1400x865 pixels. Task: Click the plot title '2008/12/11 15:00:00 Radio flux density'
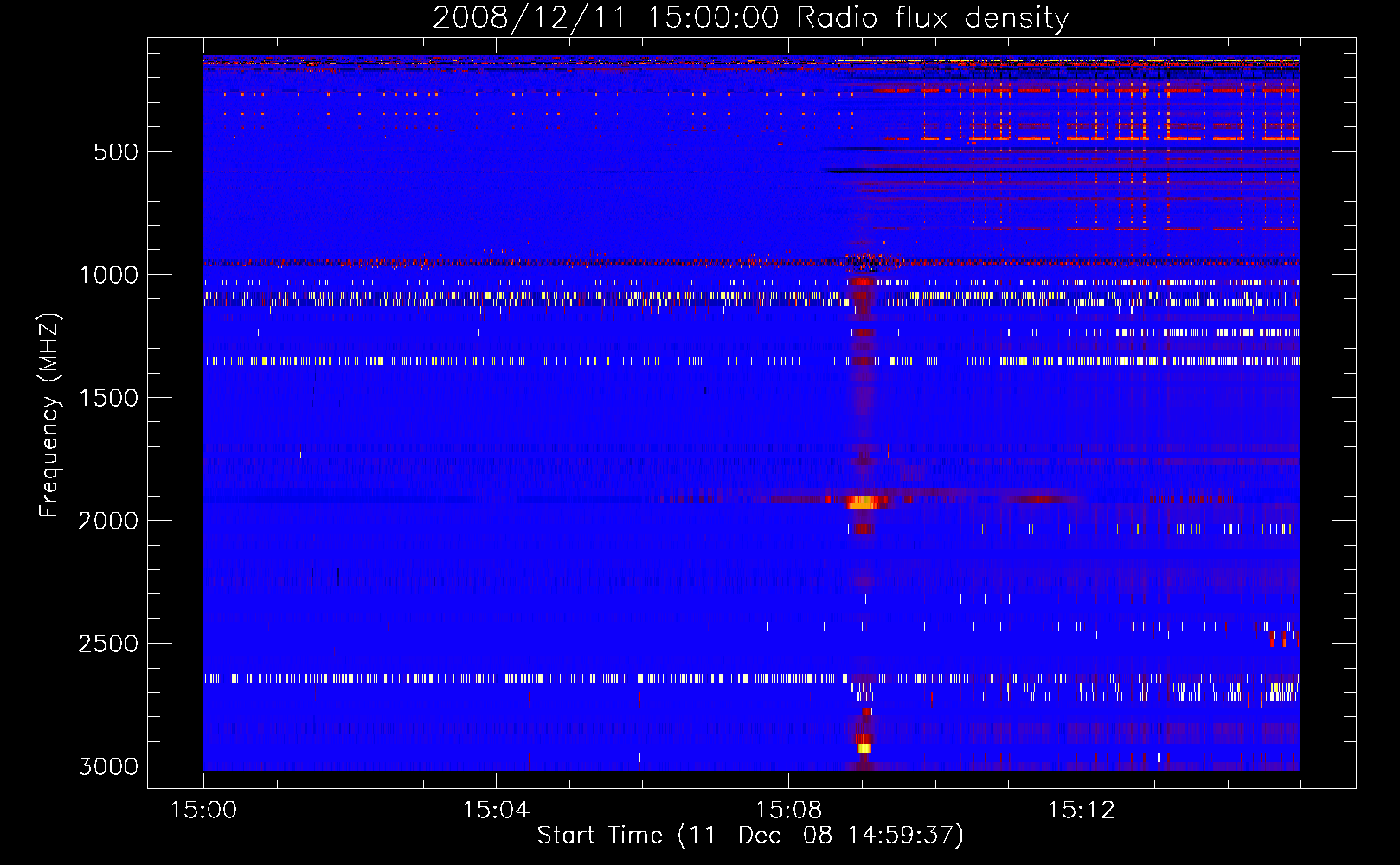point(750,17)
